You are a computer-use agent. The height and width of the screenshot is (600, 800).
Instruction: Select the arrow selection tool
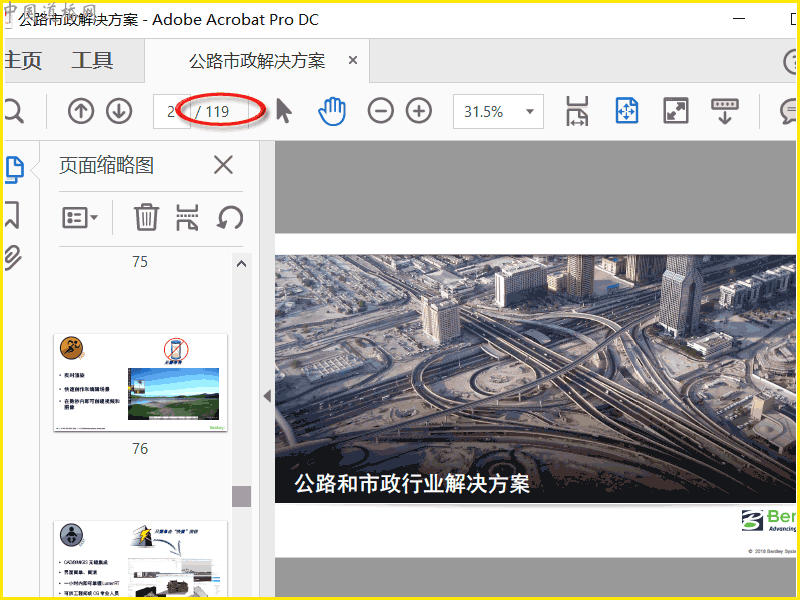click(x=284, y=111)
